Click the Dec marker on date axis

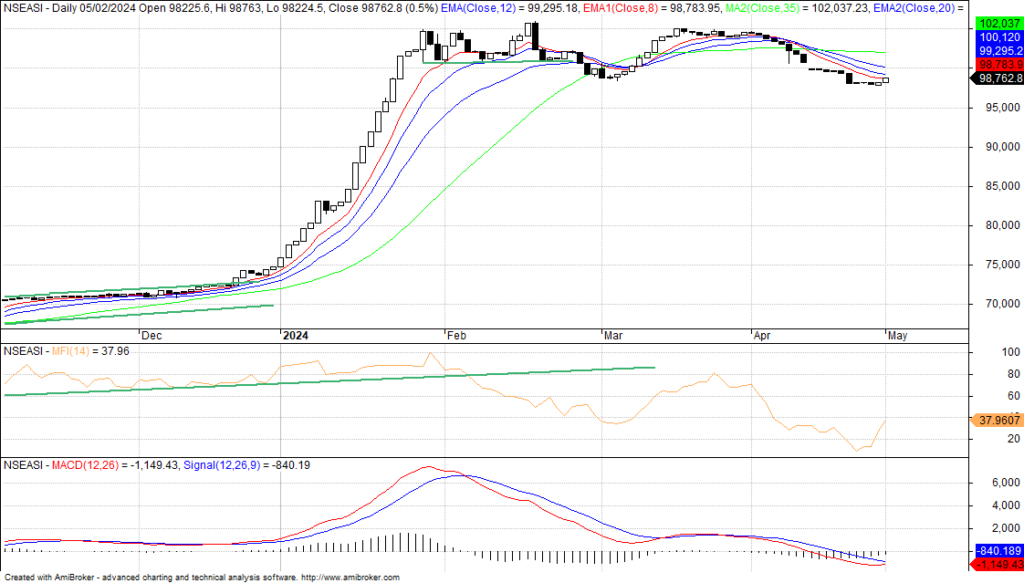point(151,337)
